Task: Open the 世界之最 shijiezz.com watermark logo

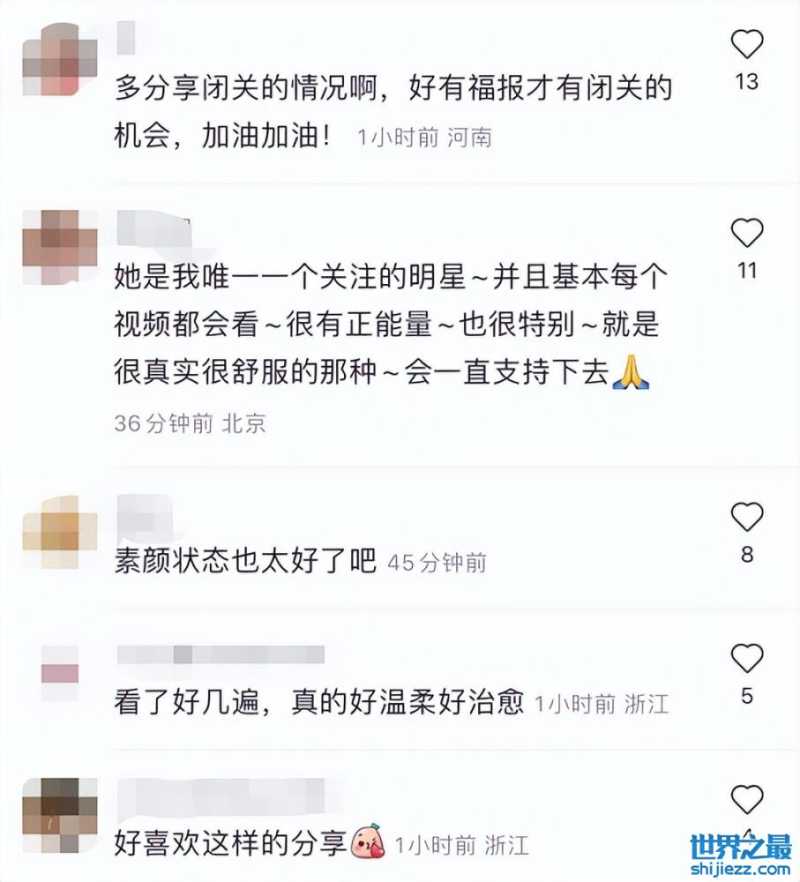Action: [741, 856]
